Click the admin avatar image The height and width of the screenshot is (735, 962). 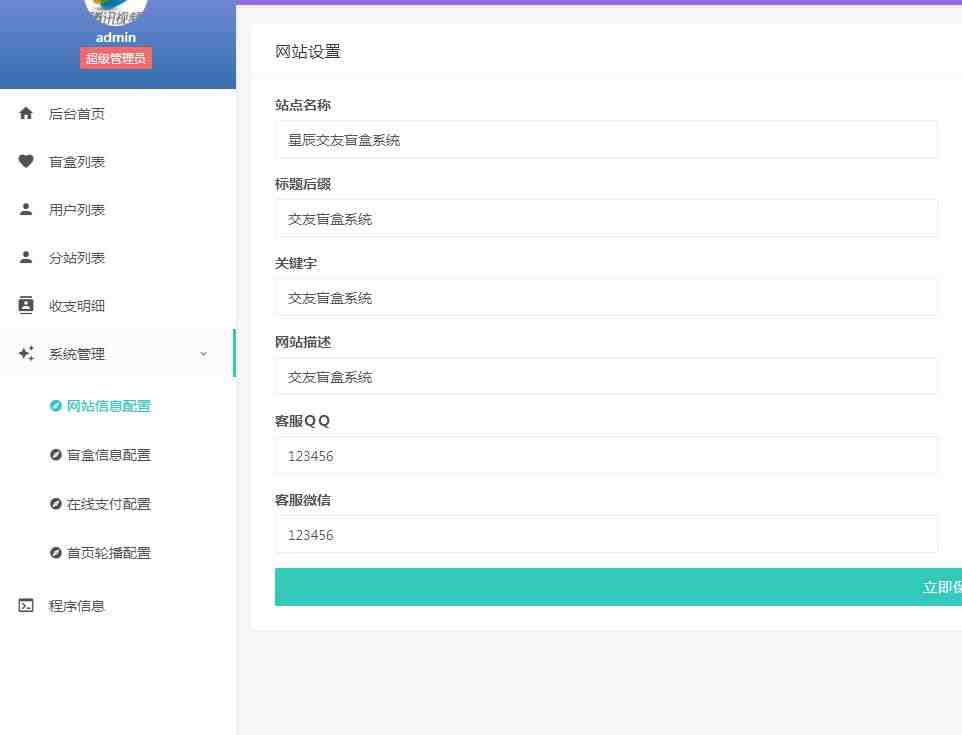tap(115, 8)
